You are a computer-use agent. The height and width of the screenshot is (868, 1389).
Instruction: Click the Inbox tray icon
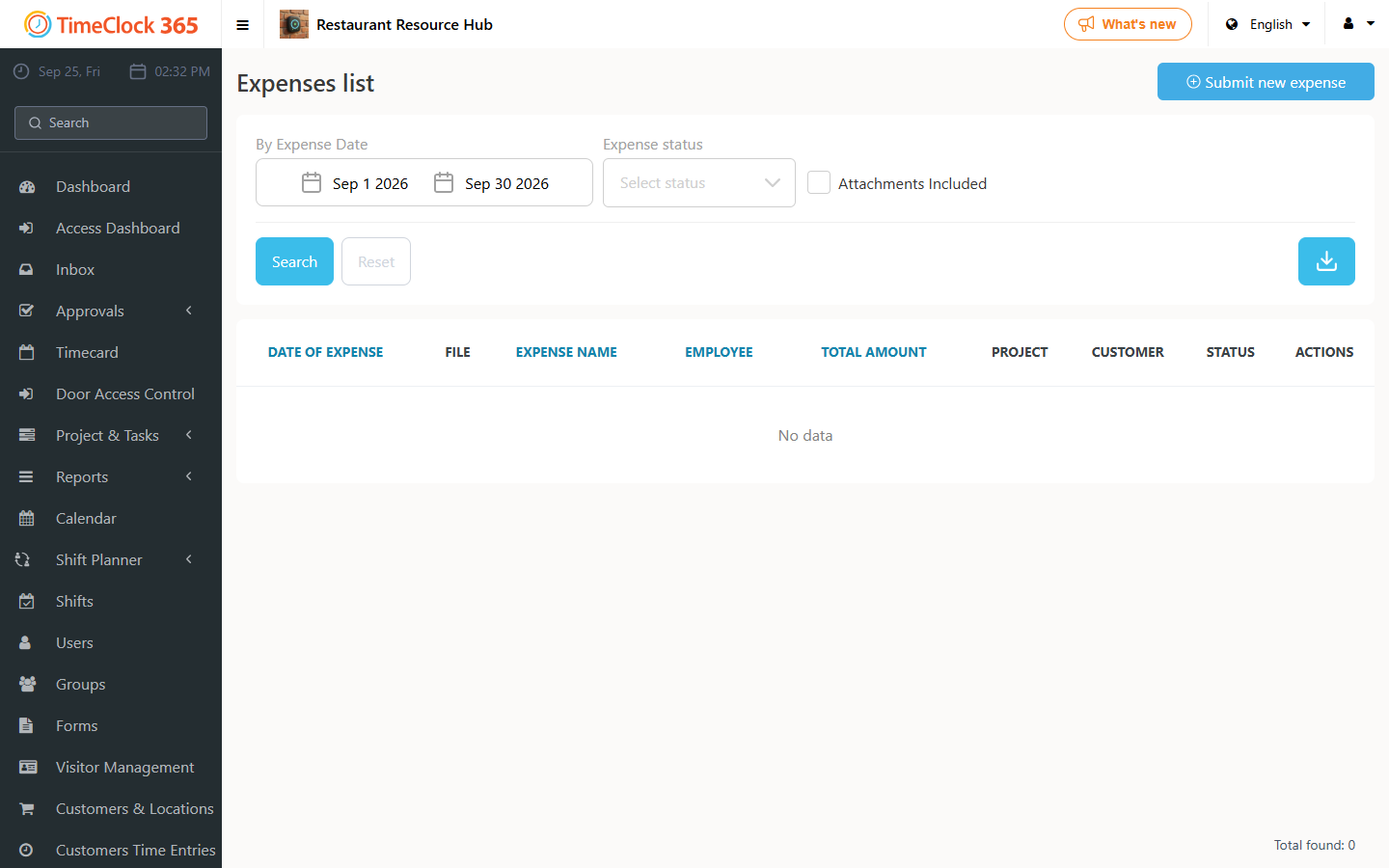(x=27, y=270)
